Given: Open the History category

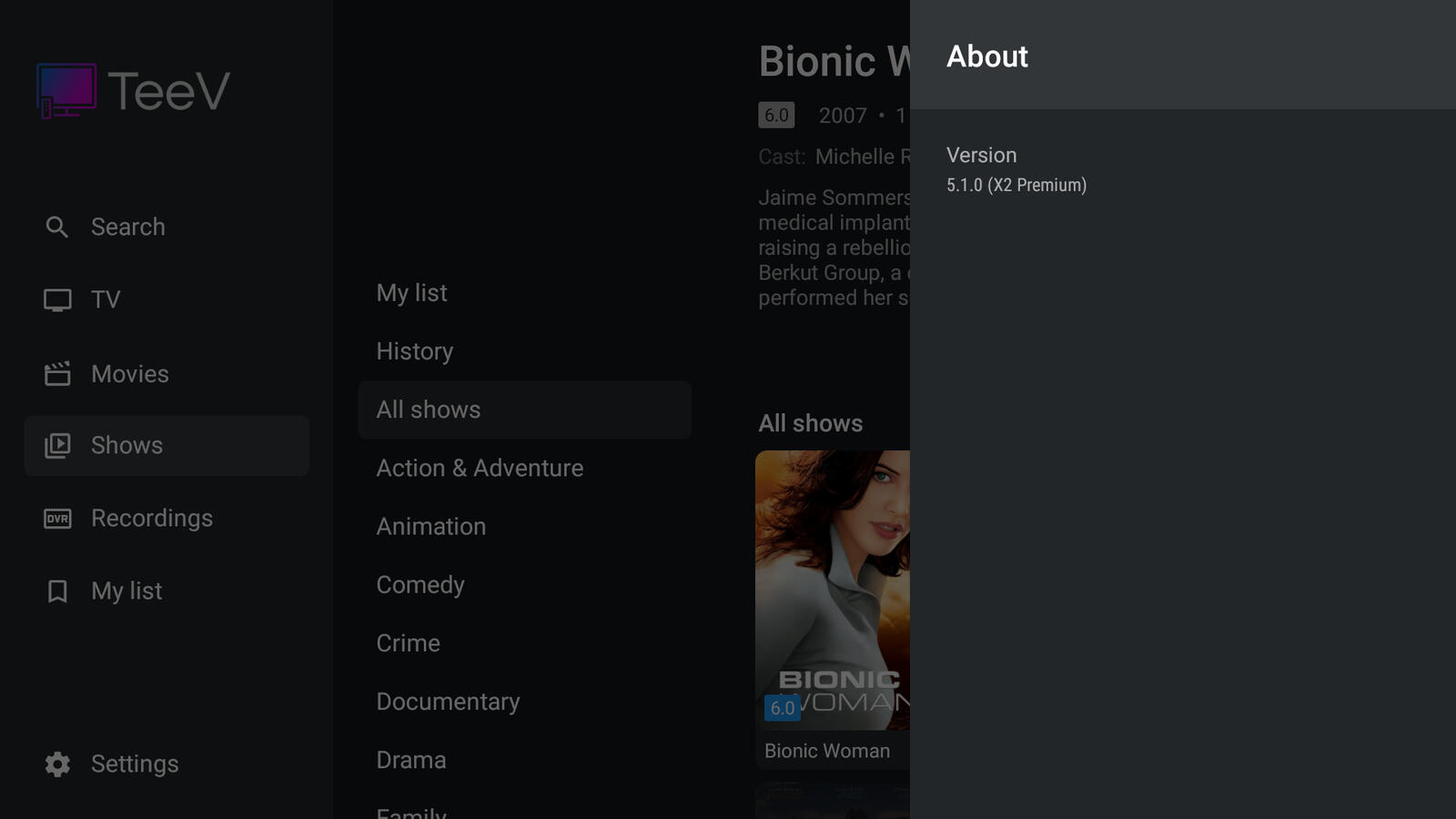Looking at the screenshot, I should pos(415,351).
